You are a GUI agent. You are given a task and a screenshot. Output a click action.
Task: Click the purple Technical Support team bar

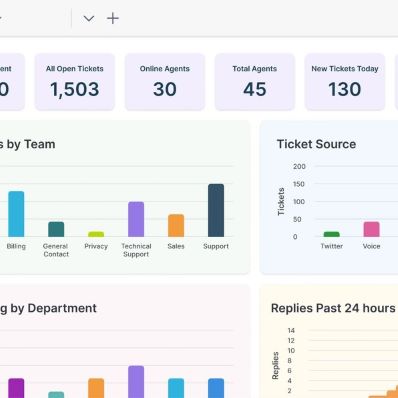(x=136, y=219)
